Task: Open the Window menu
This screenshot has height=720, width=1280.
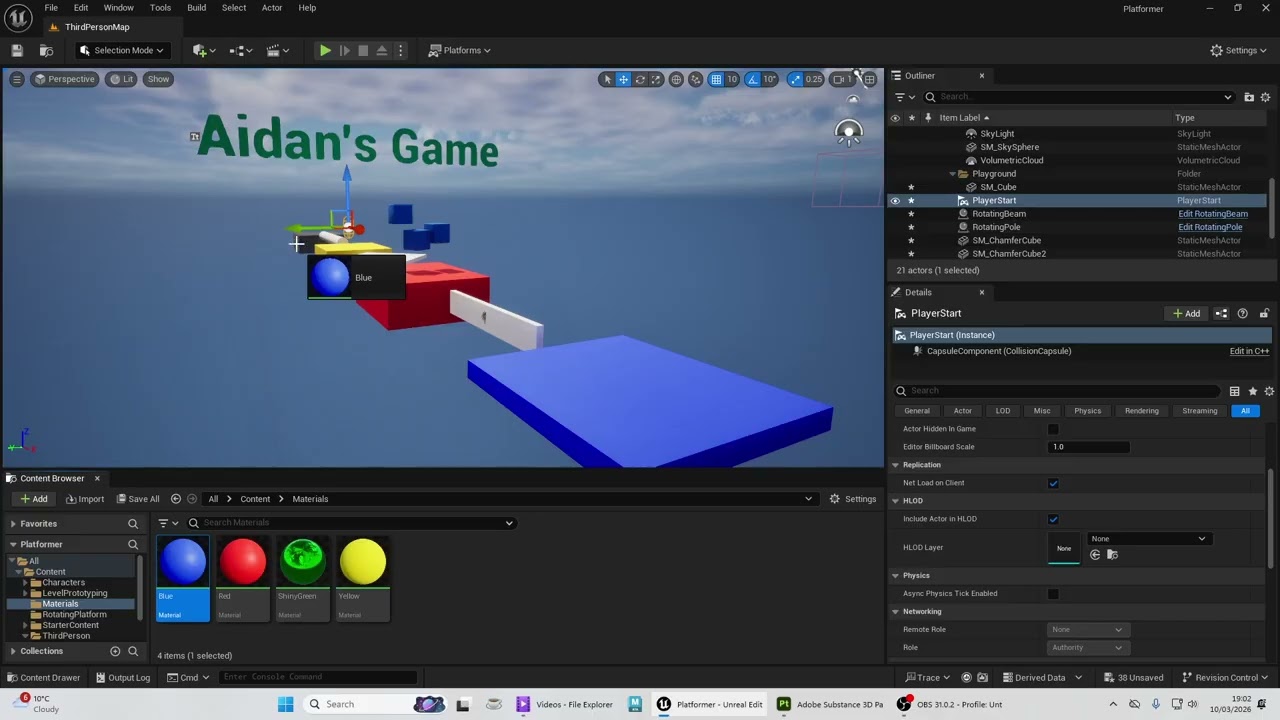Action: click(118, 8)
